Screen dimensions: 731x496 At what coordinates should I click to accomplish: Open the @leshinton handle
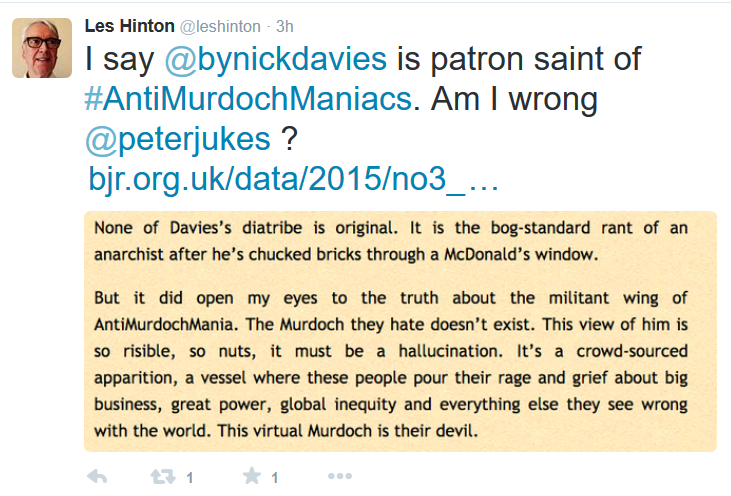click(x=220, y=27)
